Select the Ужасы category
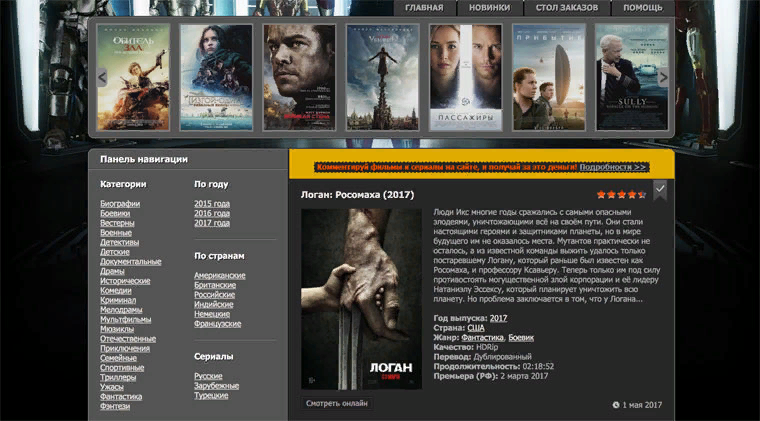 coord(111,387)
